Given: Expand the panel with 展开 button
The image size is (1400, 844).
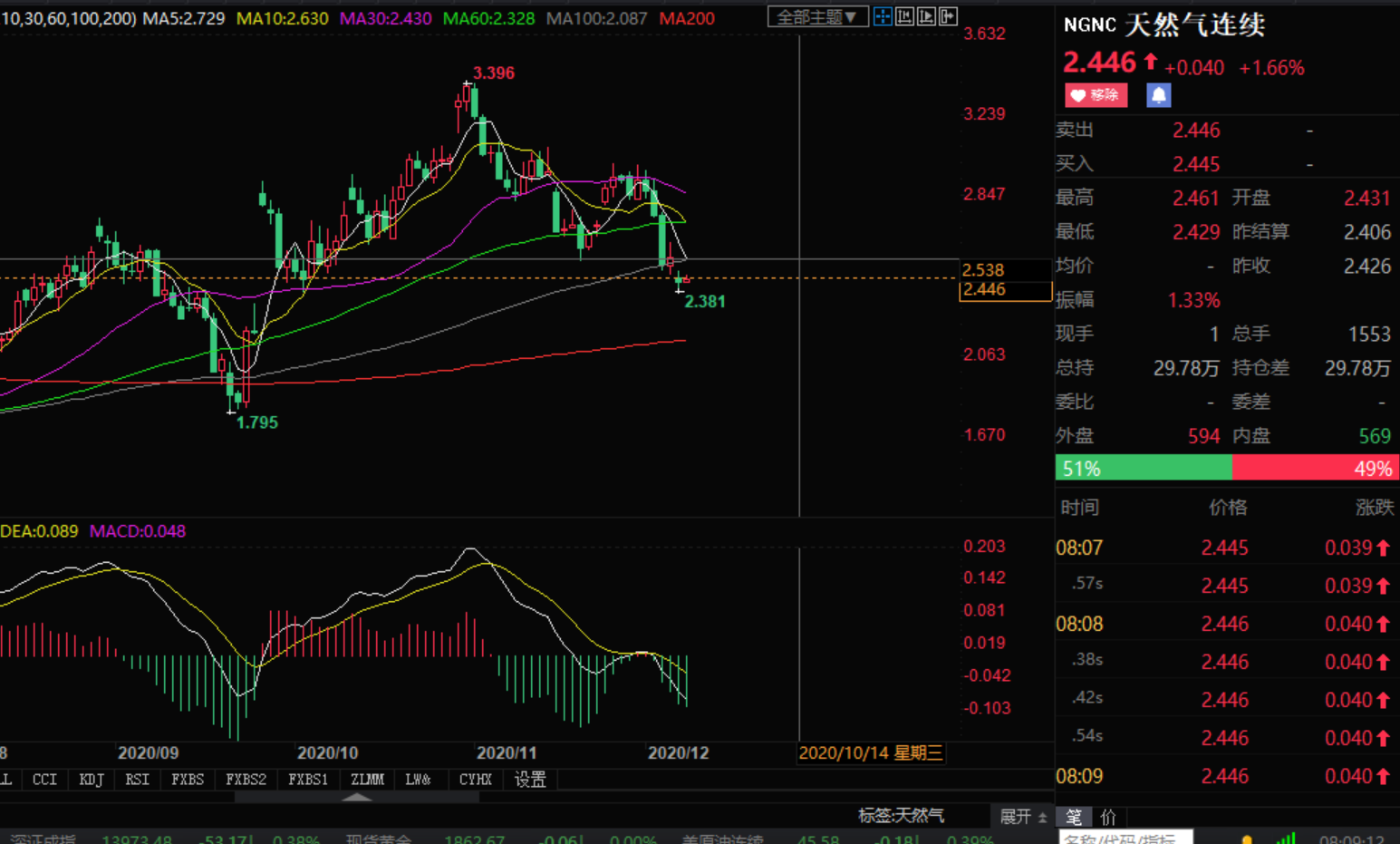Looking at the screenshot, I should coord(1022,817).
